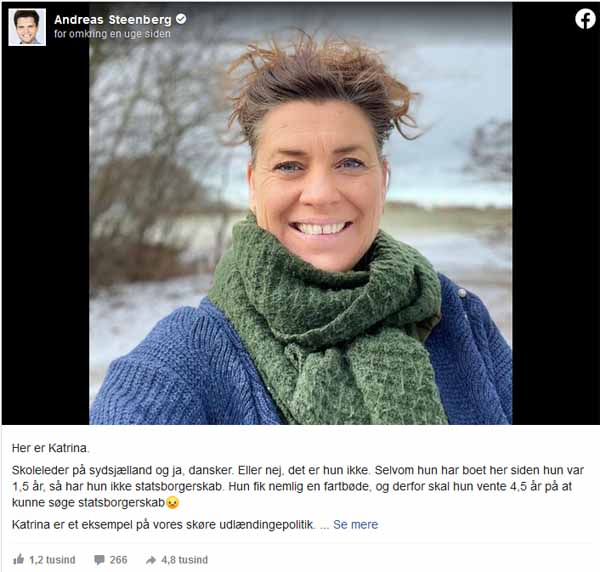Click the emoji after 'søge statsborgerskab'

point(173,502)
